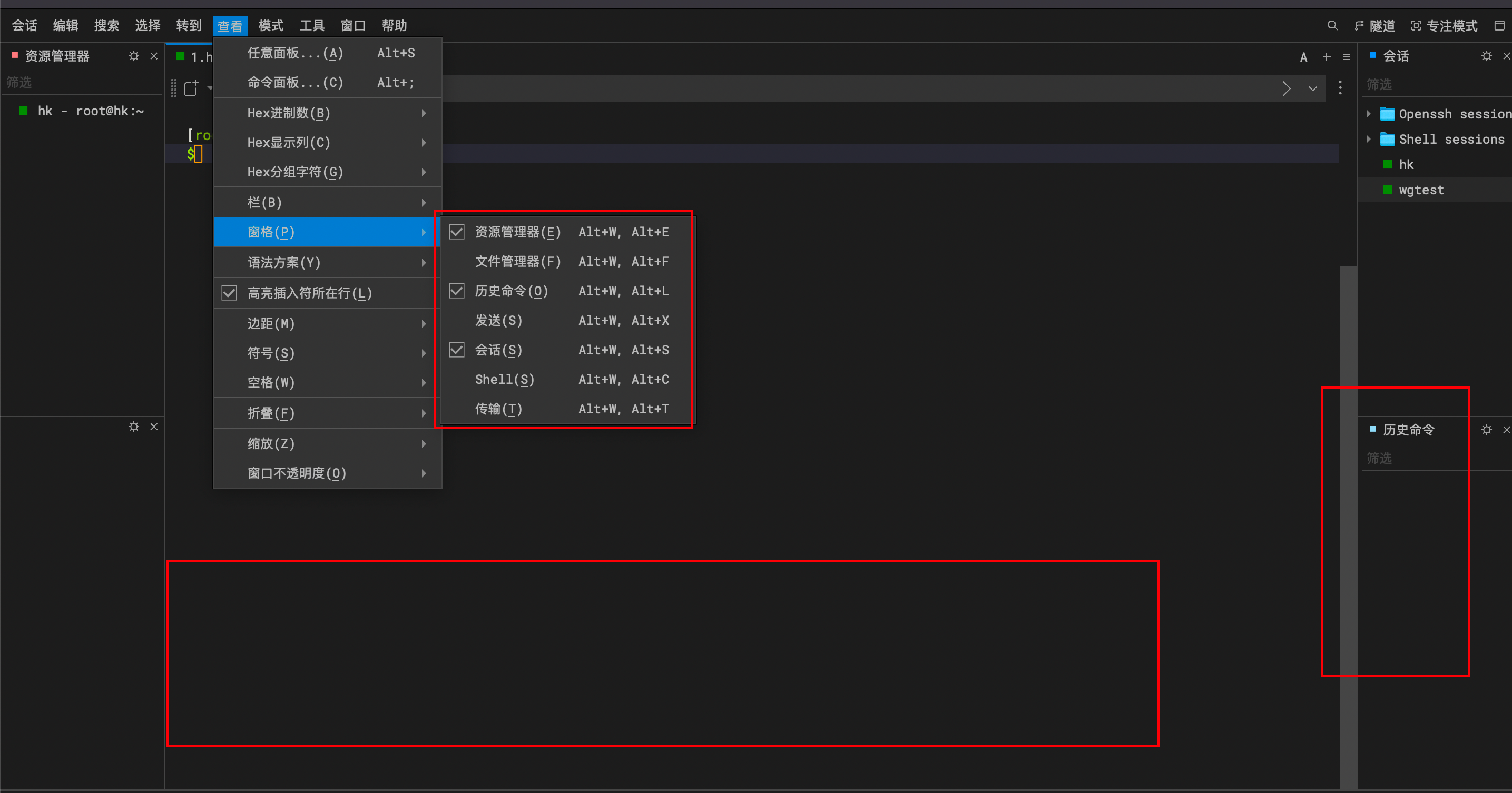
Task: Close the 历史命令 panel
Action: (x=1506, y=430)
